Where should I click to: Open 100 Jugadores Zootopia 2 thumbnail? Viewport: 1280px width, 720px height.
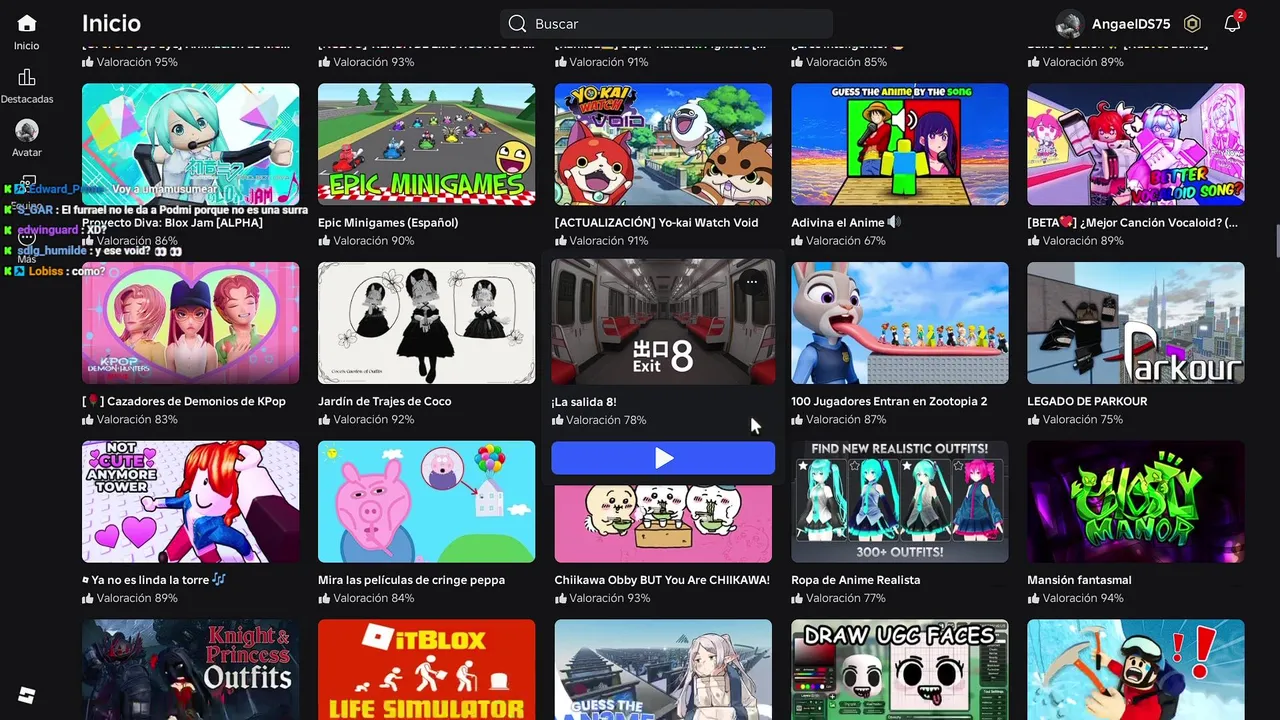[x=899, y=323]
